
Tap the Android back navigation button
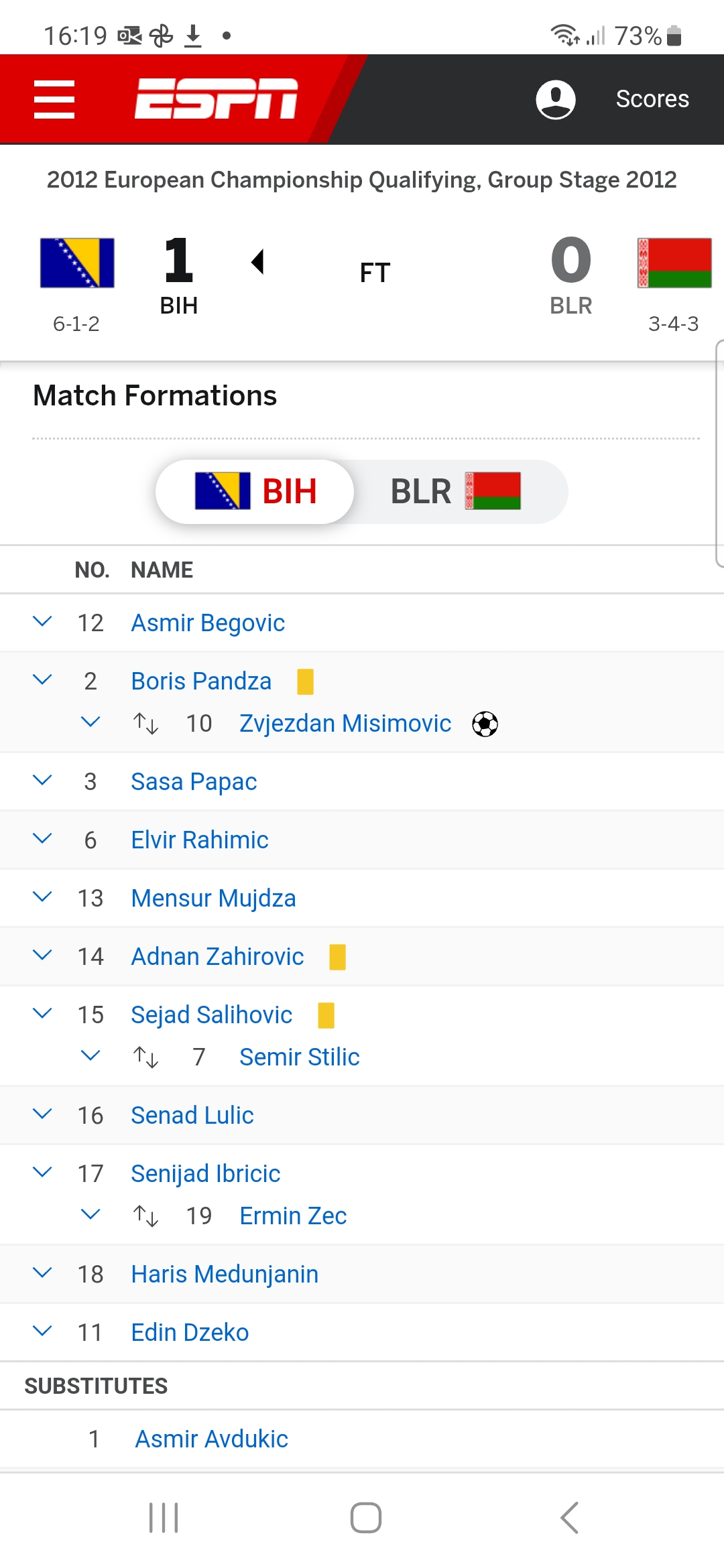[x=570, y=1518]
